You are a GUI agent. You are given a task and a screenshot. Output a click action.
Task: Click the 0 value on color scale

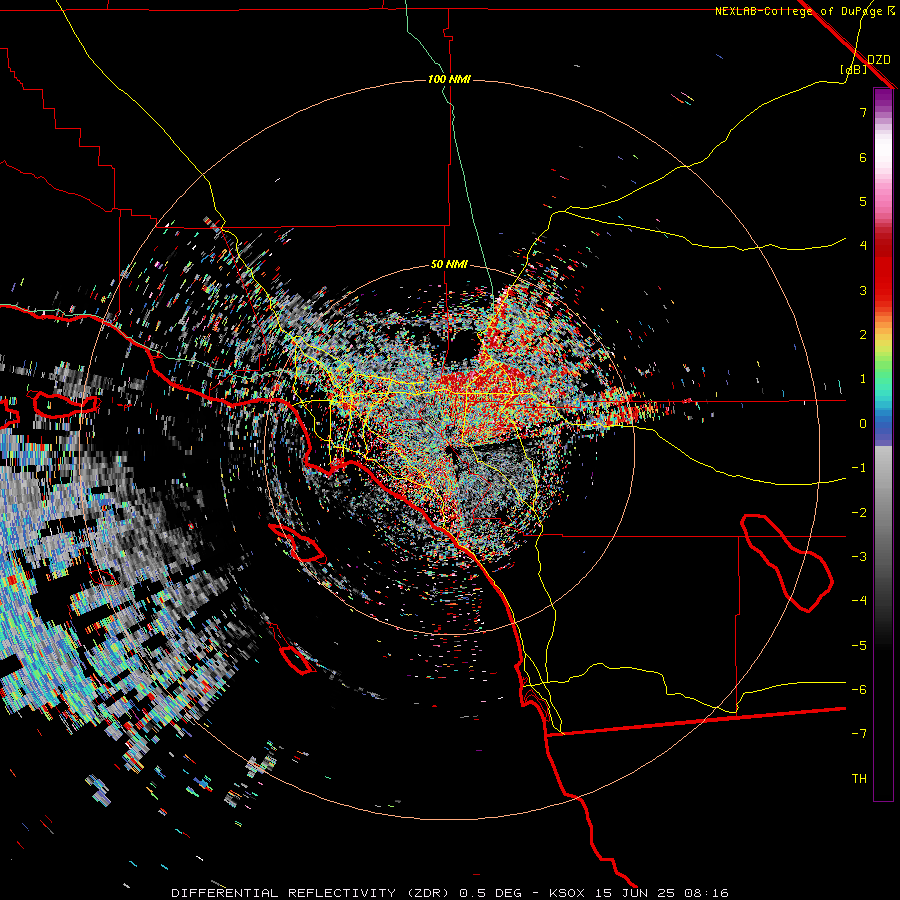(863, 424)
